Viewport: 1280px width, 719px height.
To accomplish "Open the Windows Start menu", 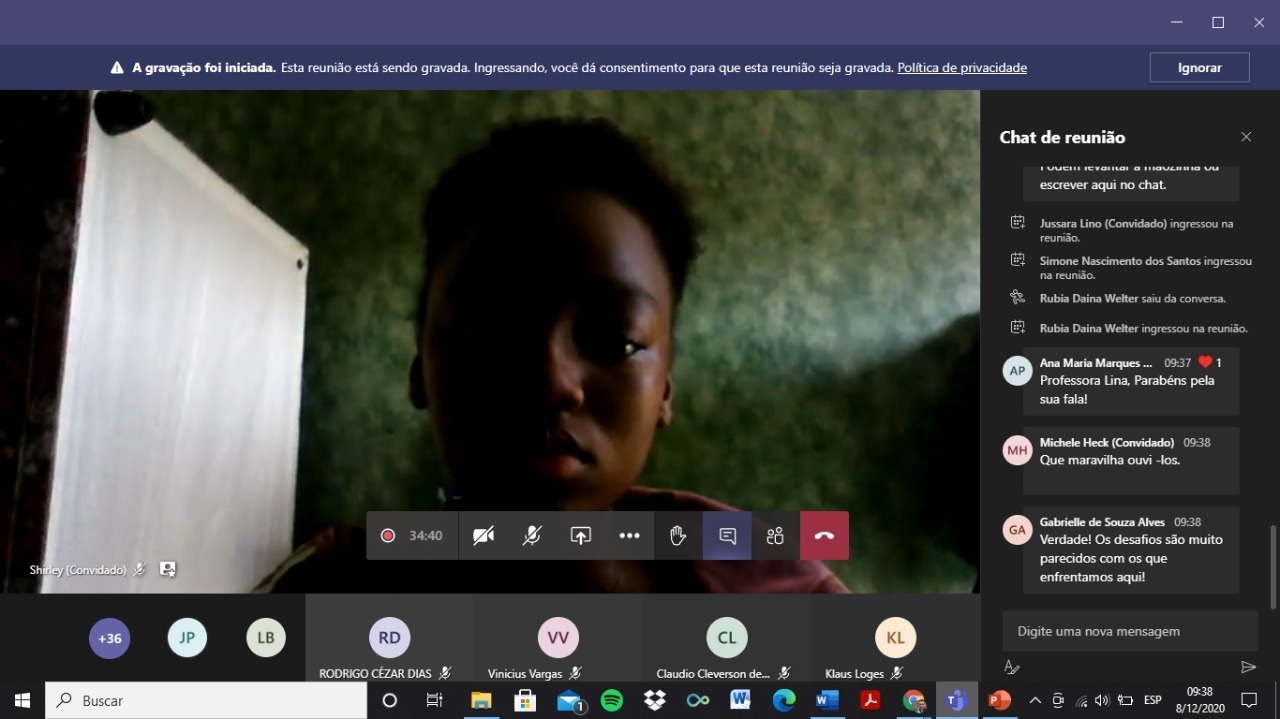I will (22, 700).
